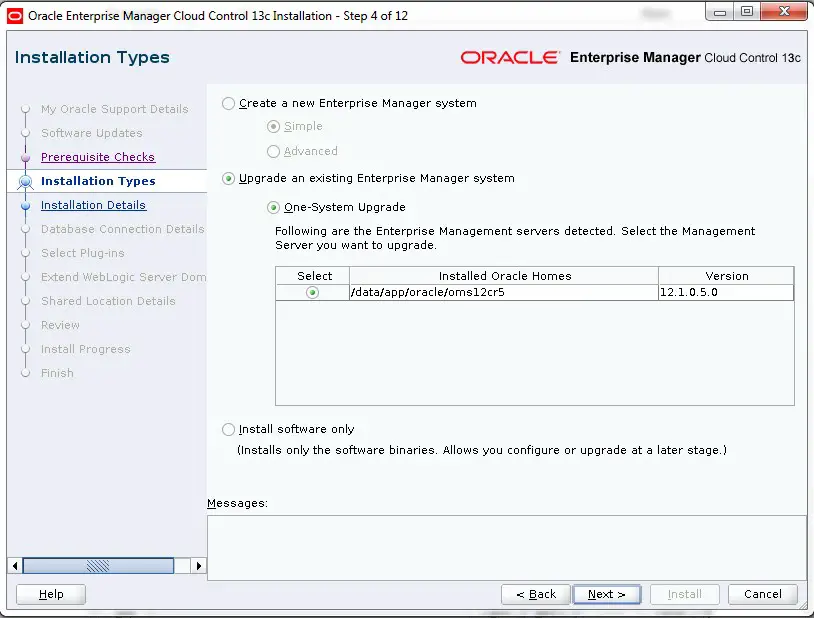Click the Installation Types current step marker icon
The image size is (814, 618).
pos(25,182)
